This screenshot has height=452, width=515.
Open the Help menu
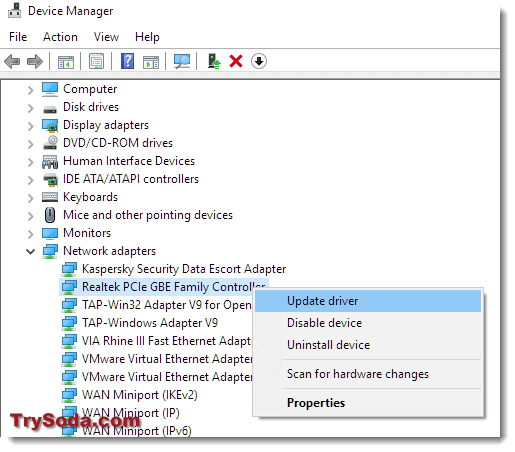coord(147,37)
